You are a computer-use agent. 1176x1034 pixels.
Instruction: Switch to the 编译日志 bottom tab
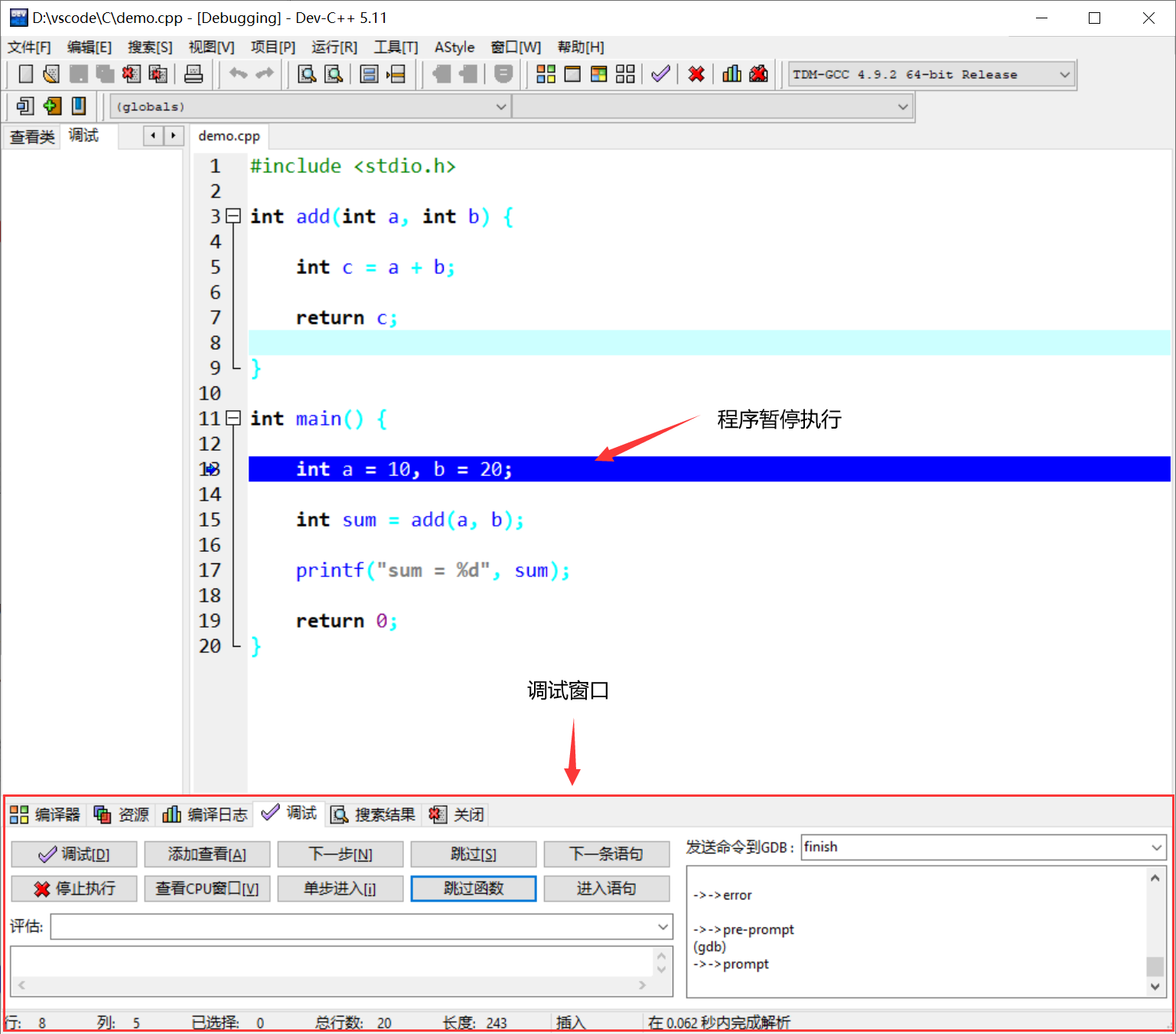205,814
